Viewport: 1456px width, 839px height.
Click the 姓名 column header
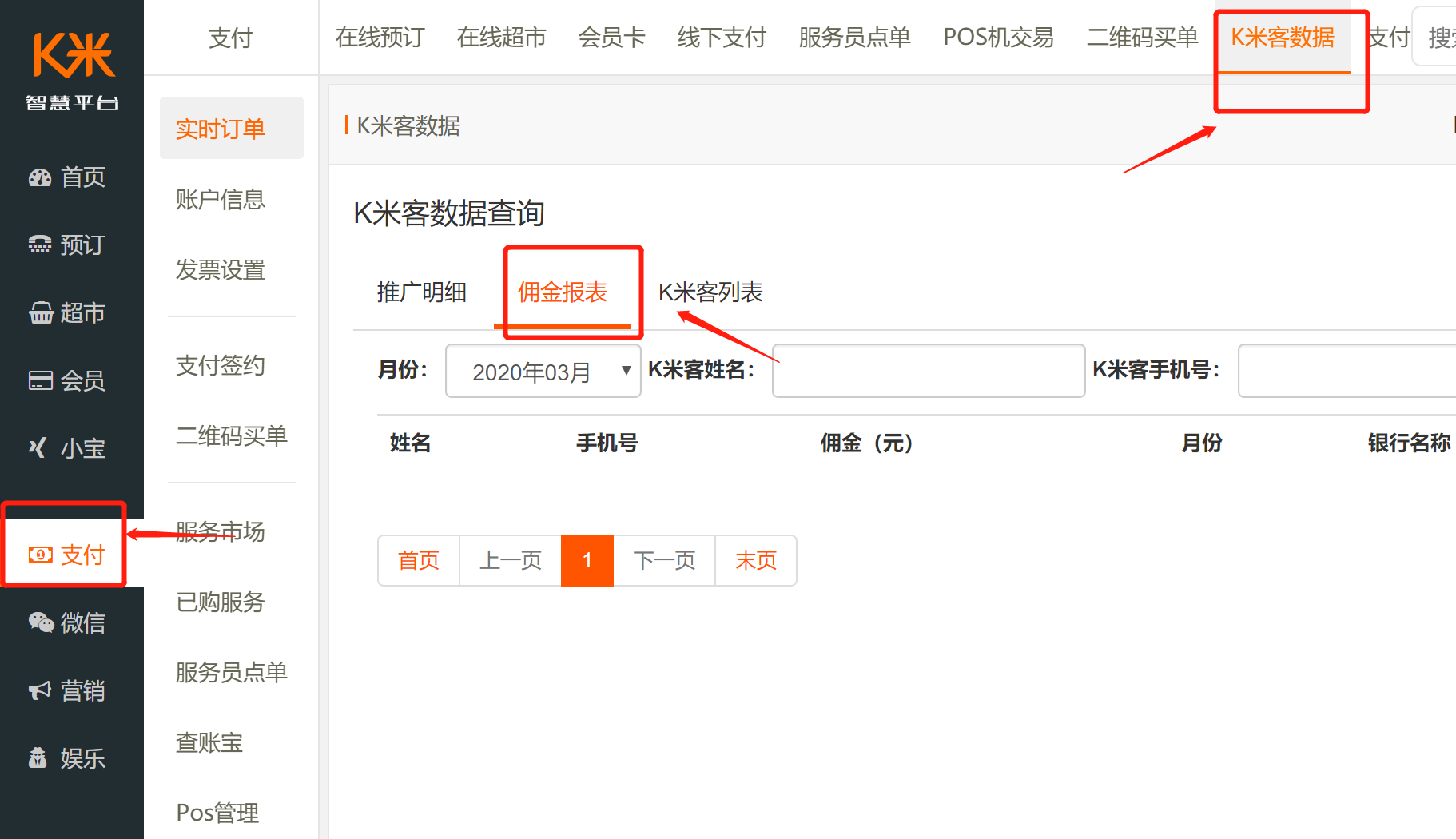(411, 443)
